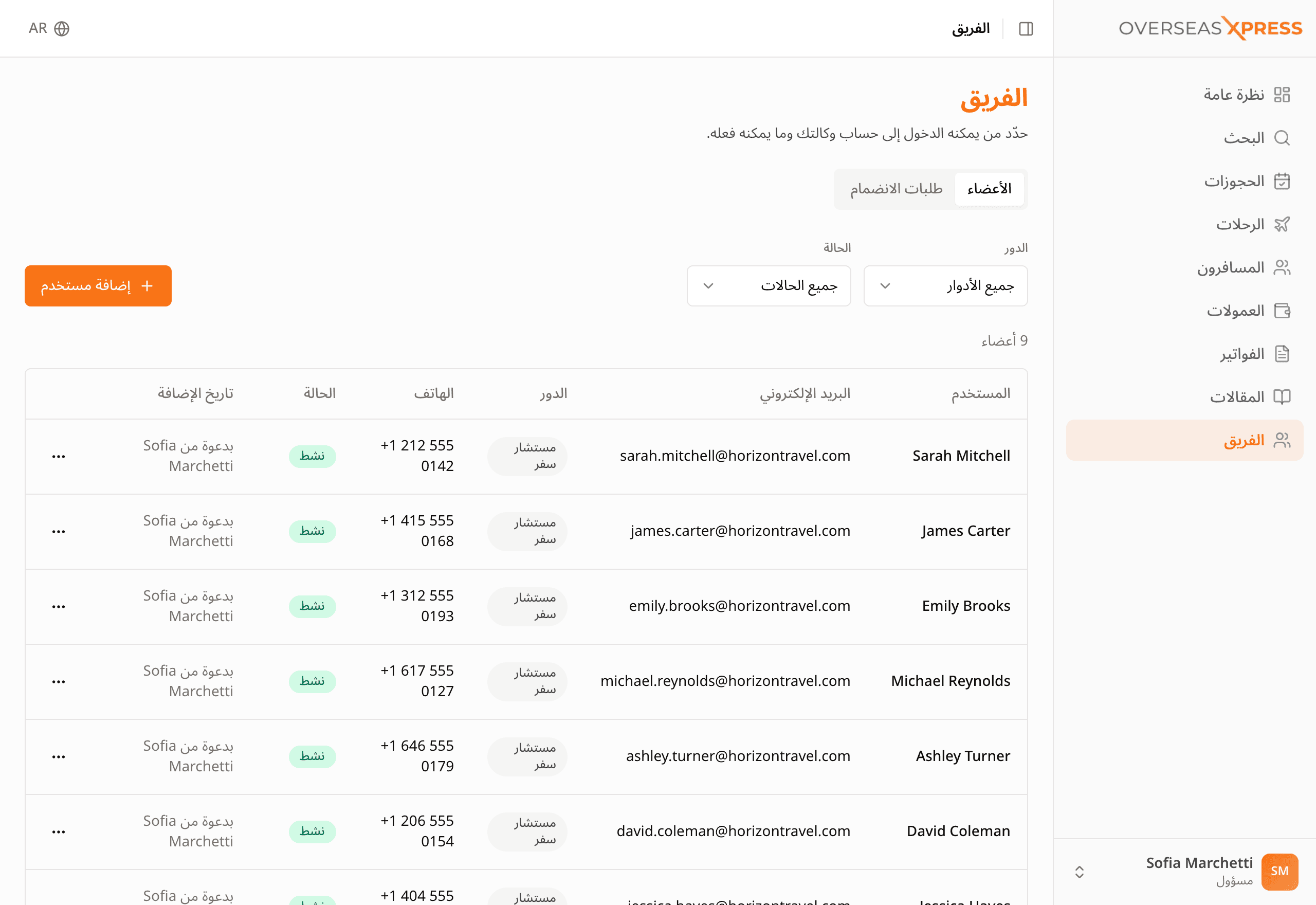Viewport: 1316px width, 905px height.
Task: Open نظرة عامة overview grid icon
Action: [x=1282, y=95]
